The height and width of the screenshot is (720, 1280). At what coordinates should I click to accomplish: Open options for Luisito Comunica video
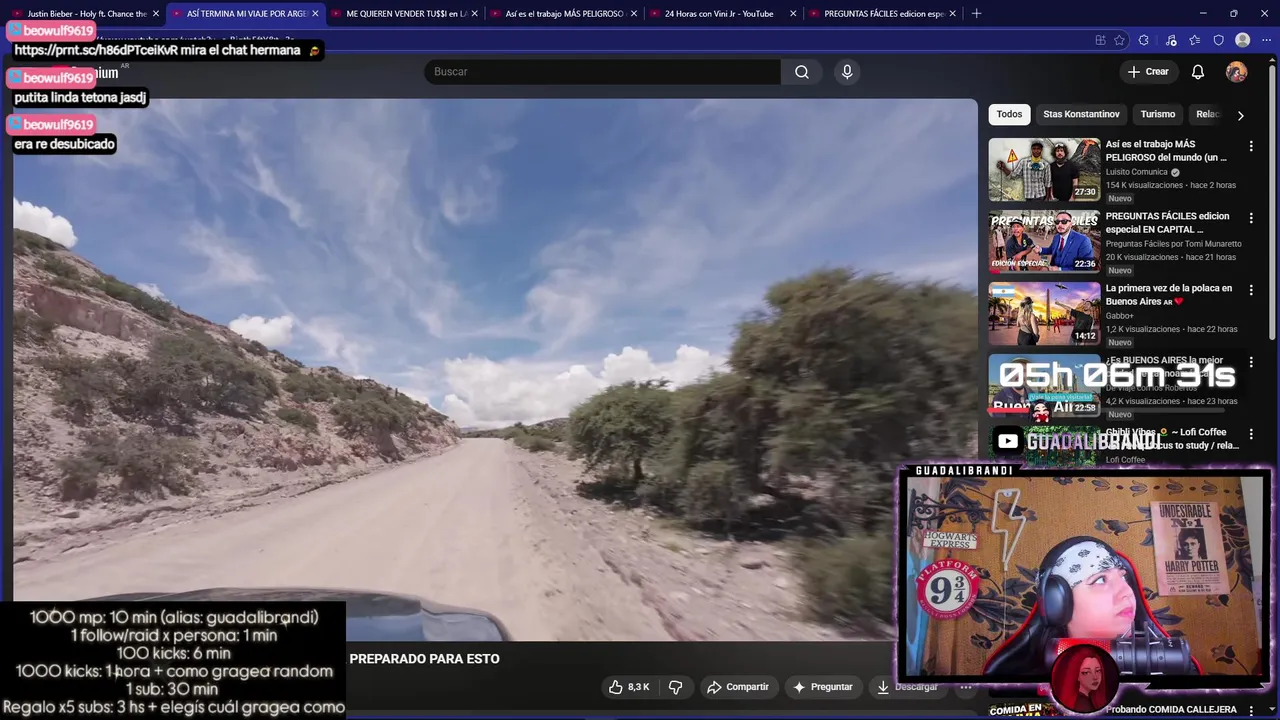1251,146
